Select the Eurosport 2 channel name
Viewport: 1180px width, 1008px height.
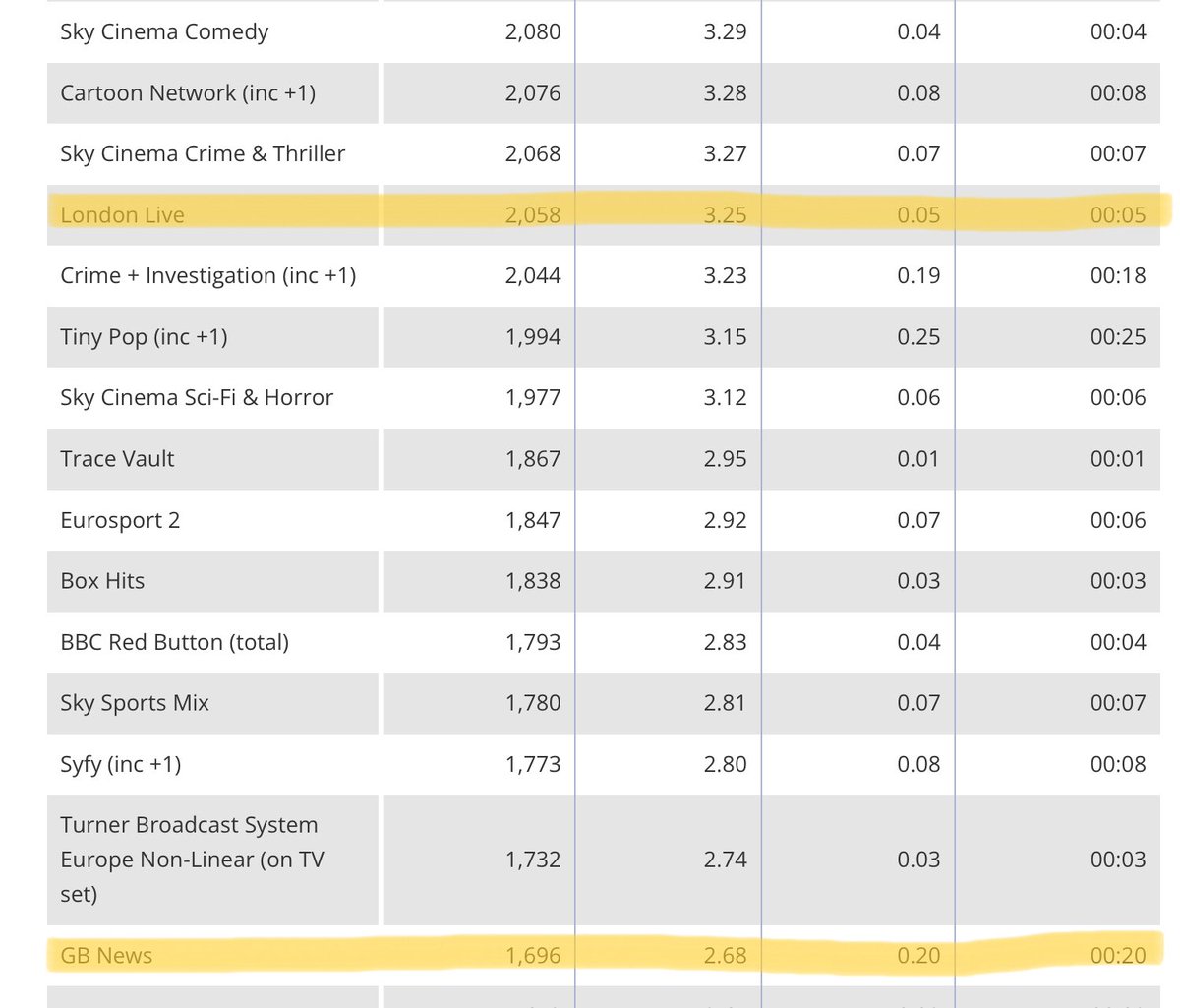[x=120, y=521]
